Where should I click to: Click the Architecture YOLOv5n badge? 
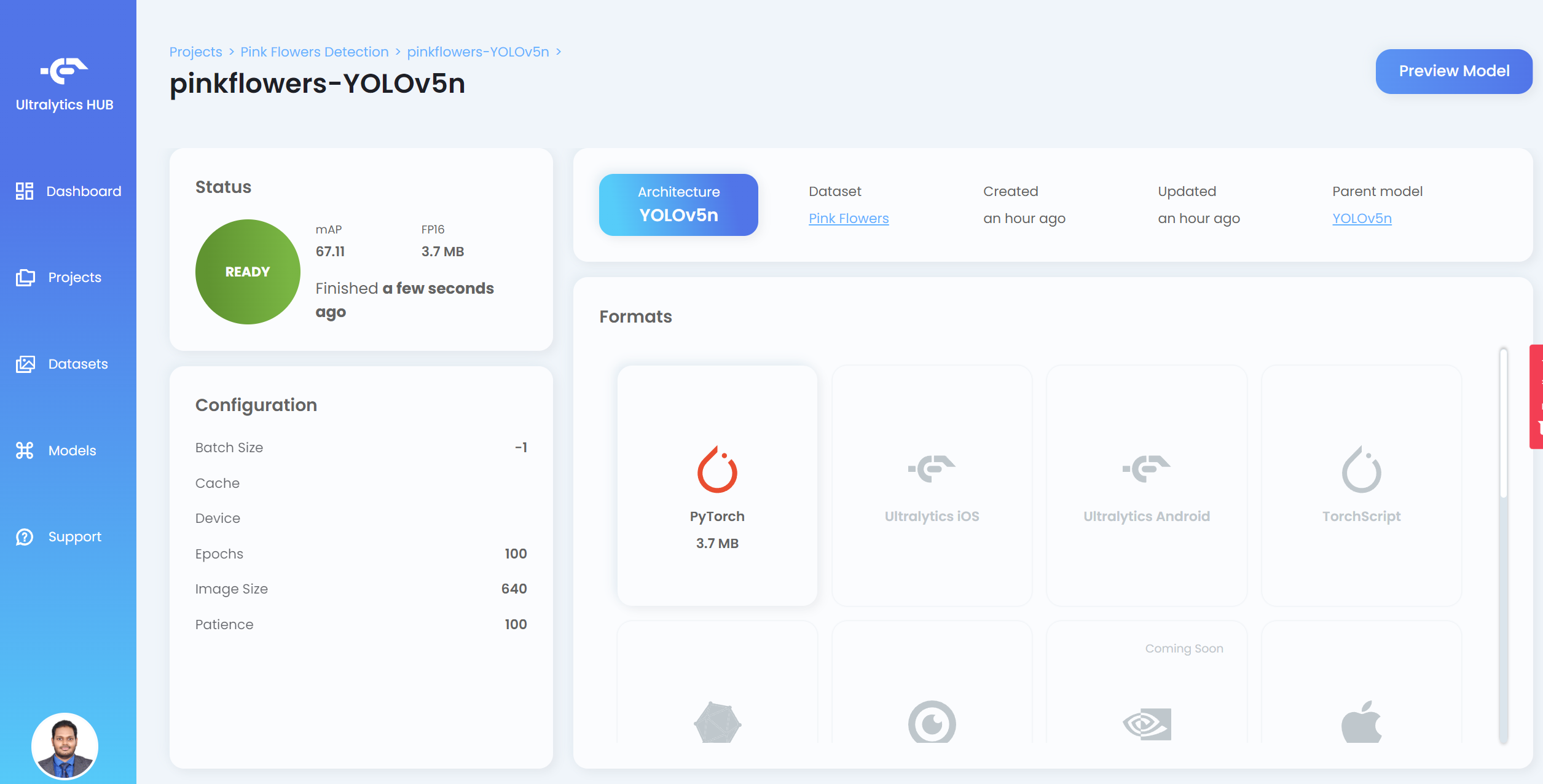[678, 205]
